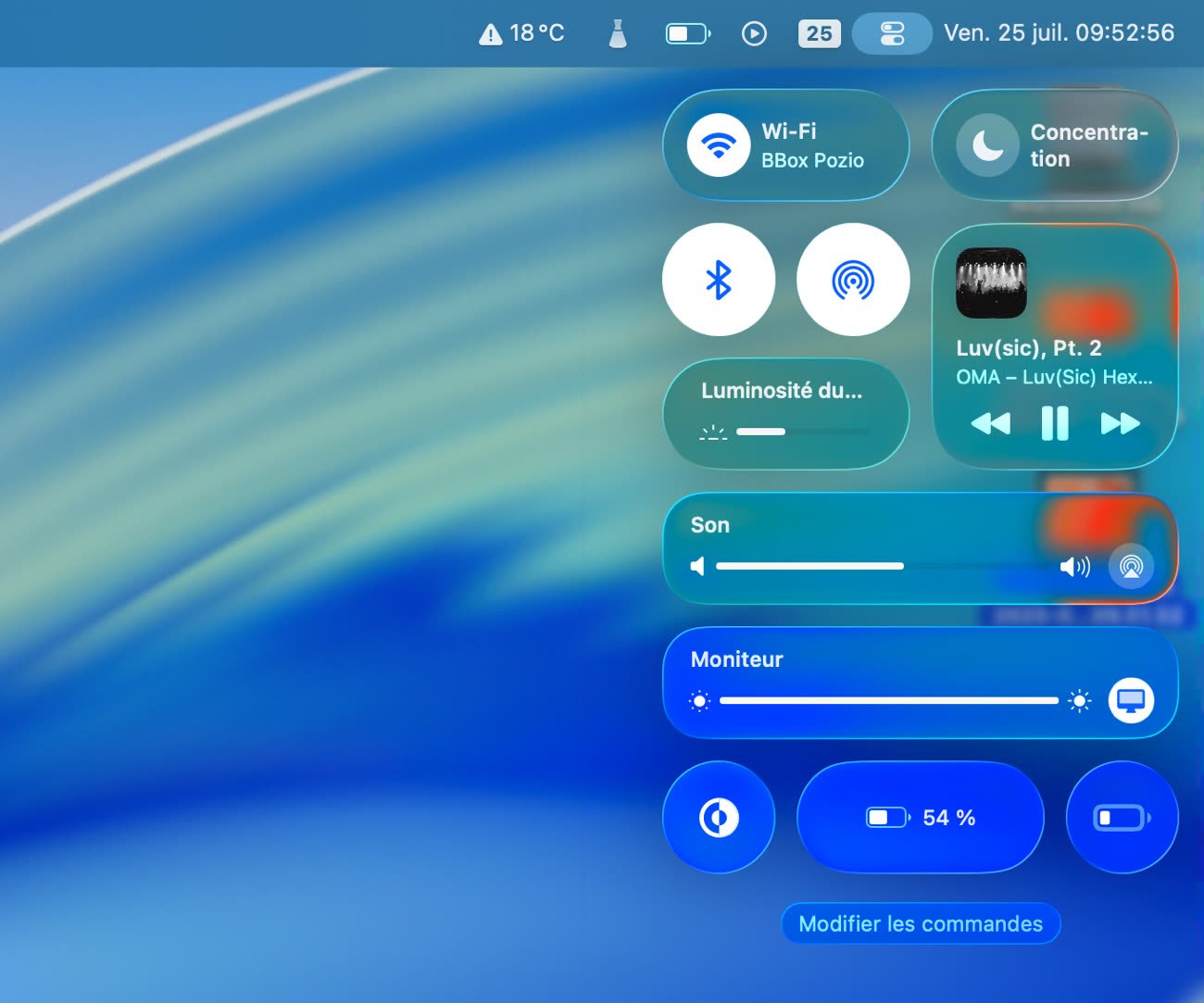
Task: Click the keyboard brightness low icon
Action: (x=713, y=433)
